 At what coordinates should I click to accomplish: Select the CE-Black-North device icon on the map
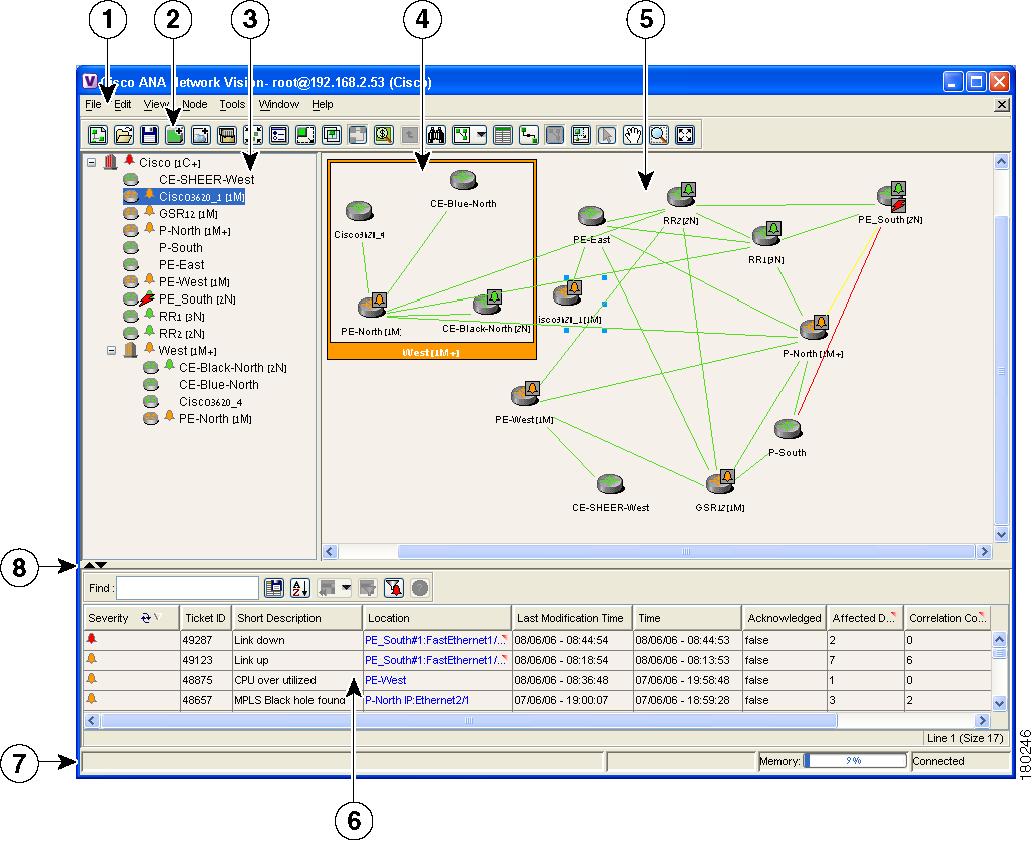(488, 303)
